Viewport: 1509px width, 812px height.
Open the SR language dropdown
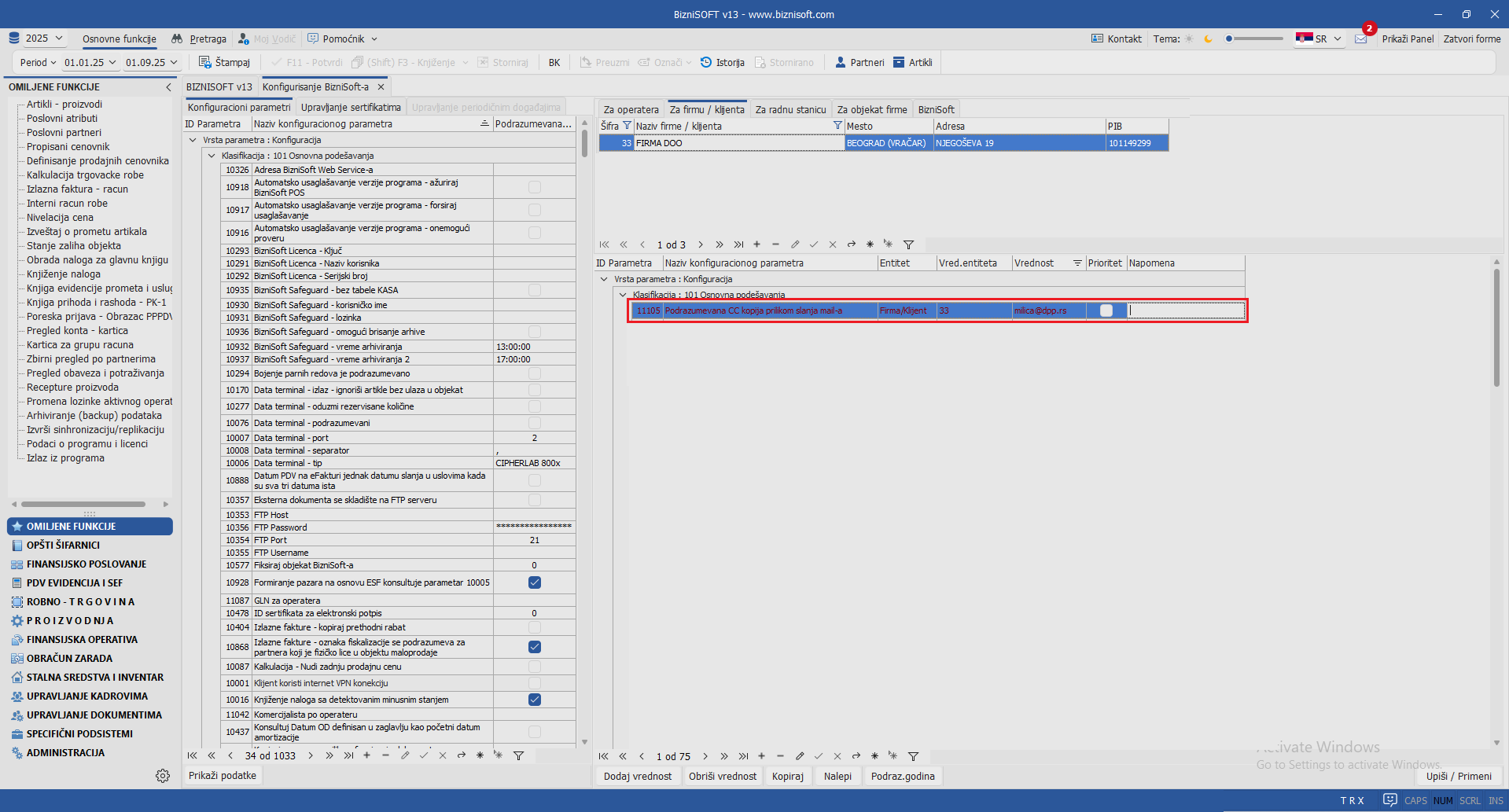click(1319, 39)
